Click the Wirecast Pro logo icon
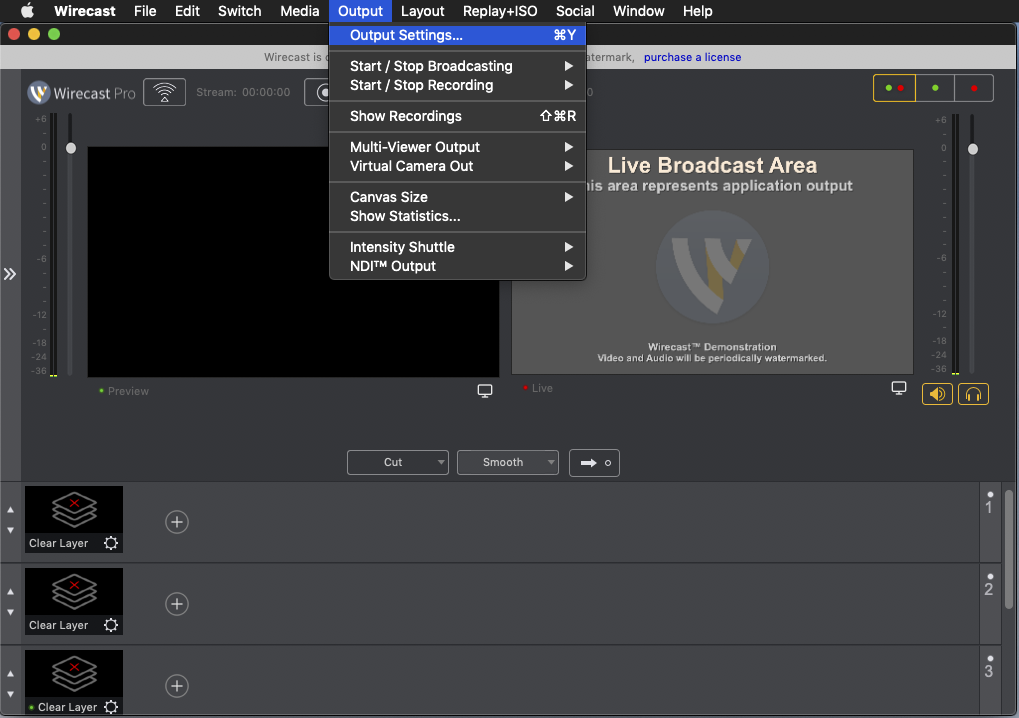Image resolution: width=1019 pixels, height=718 pixels. pos(39,93)
